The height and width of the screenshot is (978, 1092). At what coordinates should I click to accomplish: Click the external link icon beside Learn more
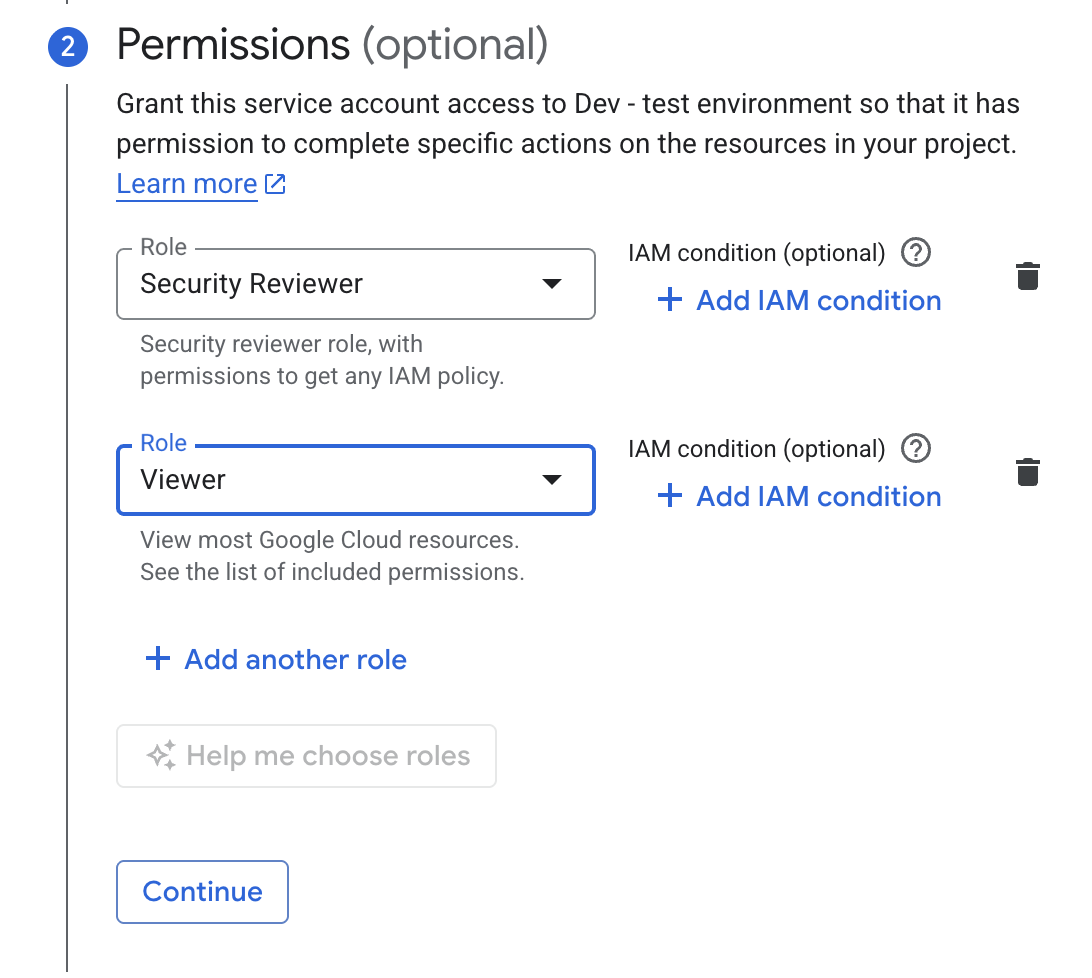275,184
